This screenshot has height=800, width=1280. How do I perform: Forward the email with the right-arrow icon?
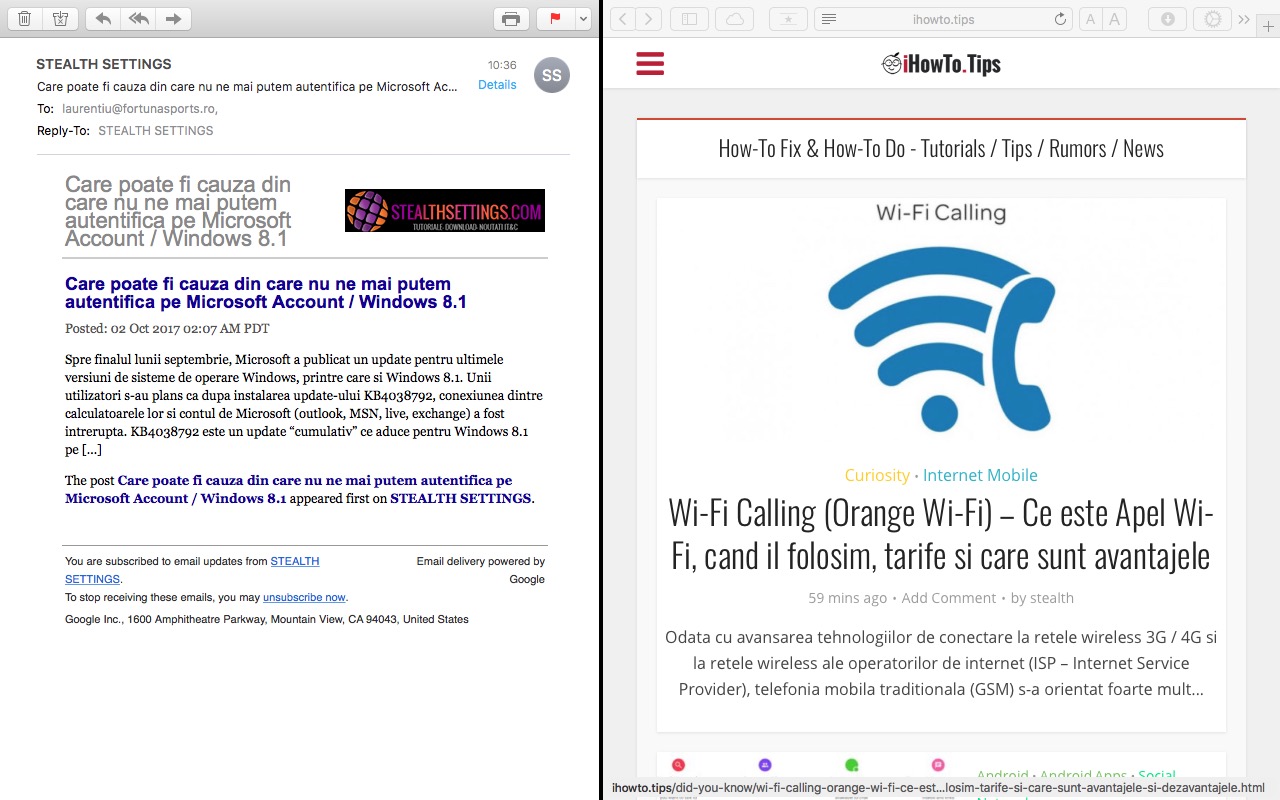[173, 19]
